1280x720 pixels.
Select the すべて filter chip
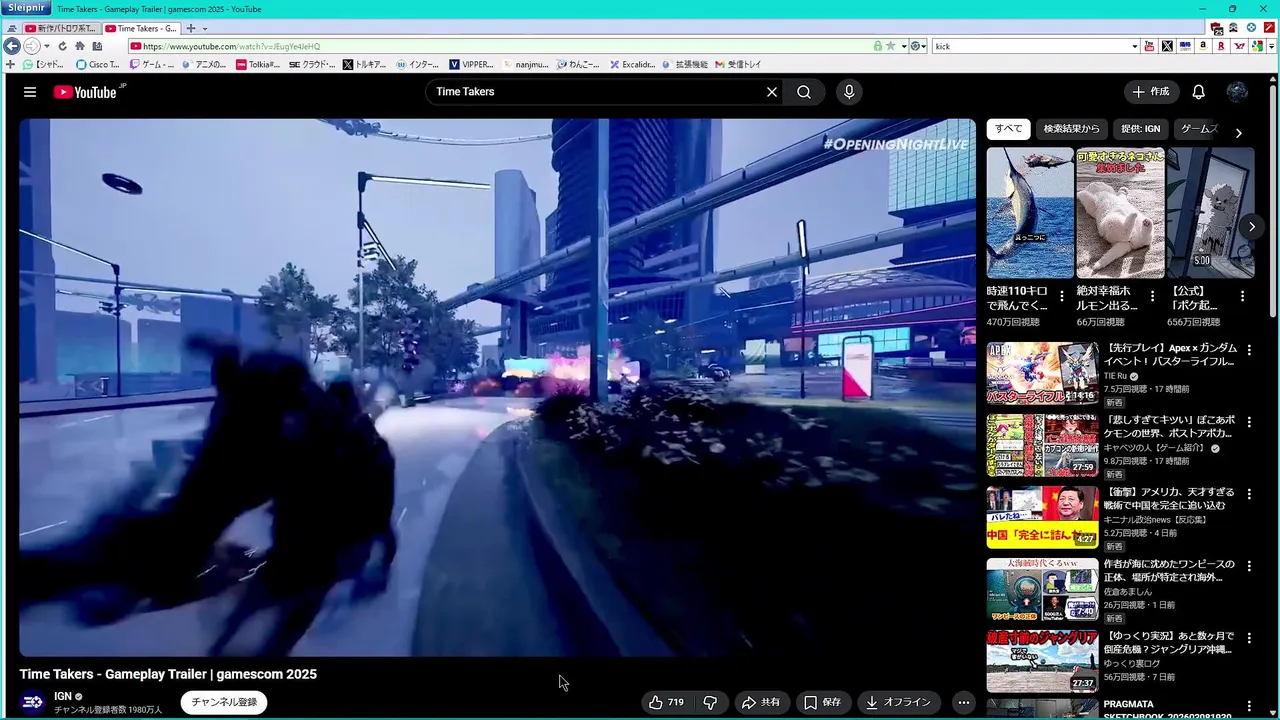(1008, 129)
